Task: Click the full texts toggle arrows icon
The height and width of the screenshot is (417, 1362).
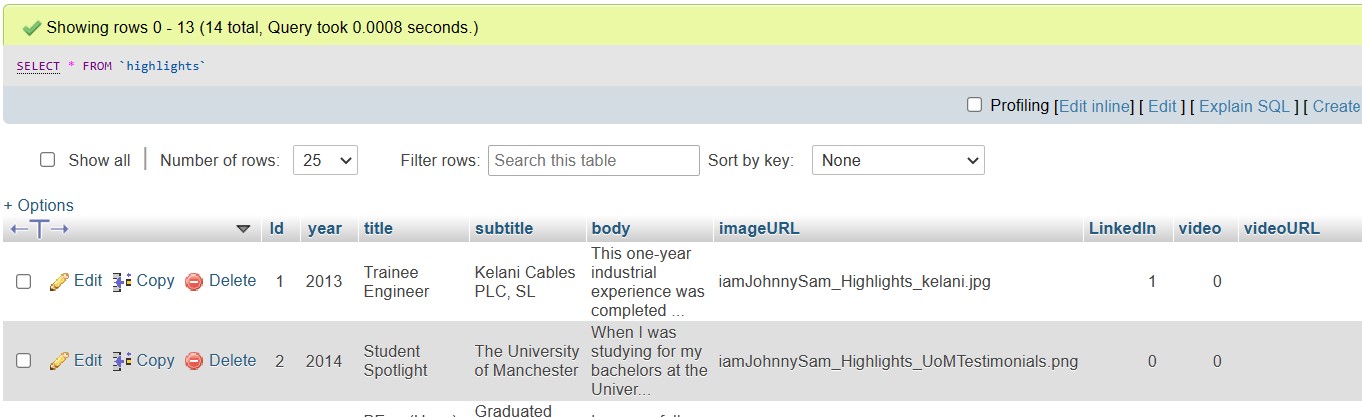Action: pyautogui.click(x=39, y=229)
